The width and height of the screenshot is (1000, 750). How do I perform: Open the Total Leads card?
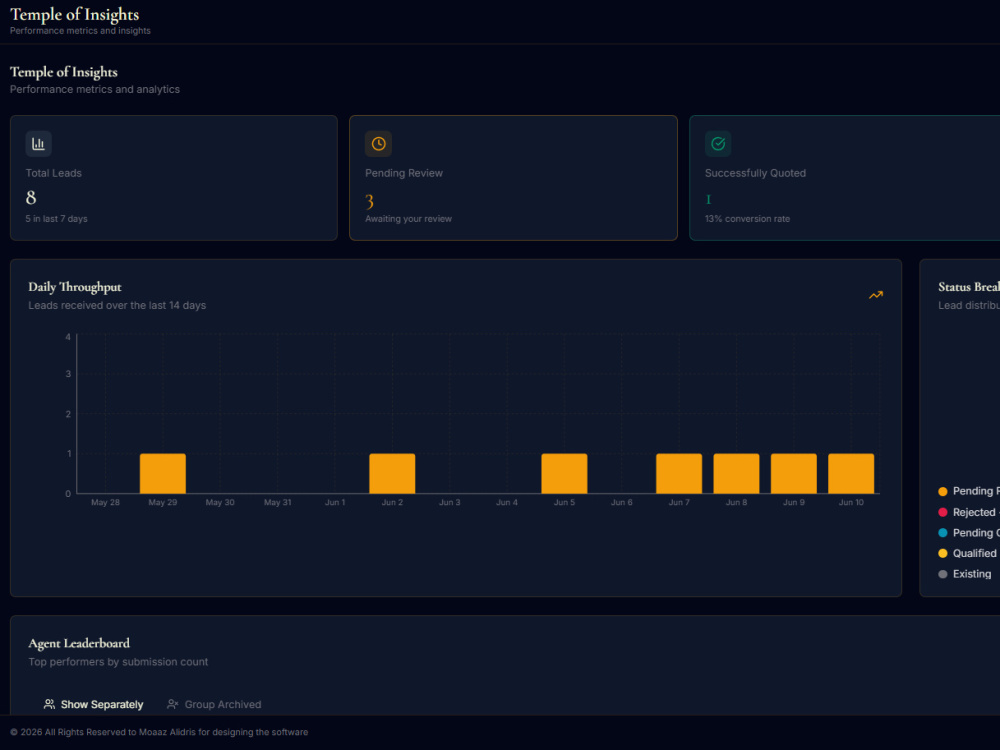173,178
